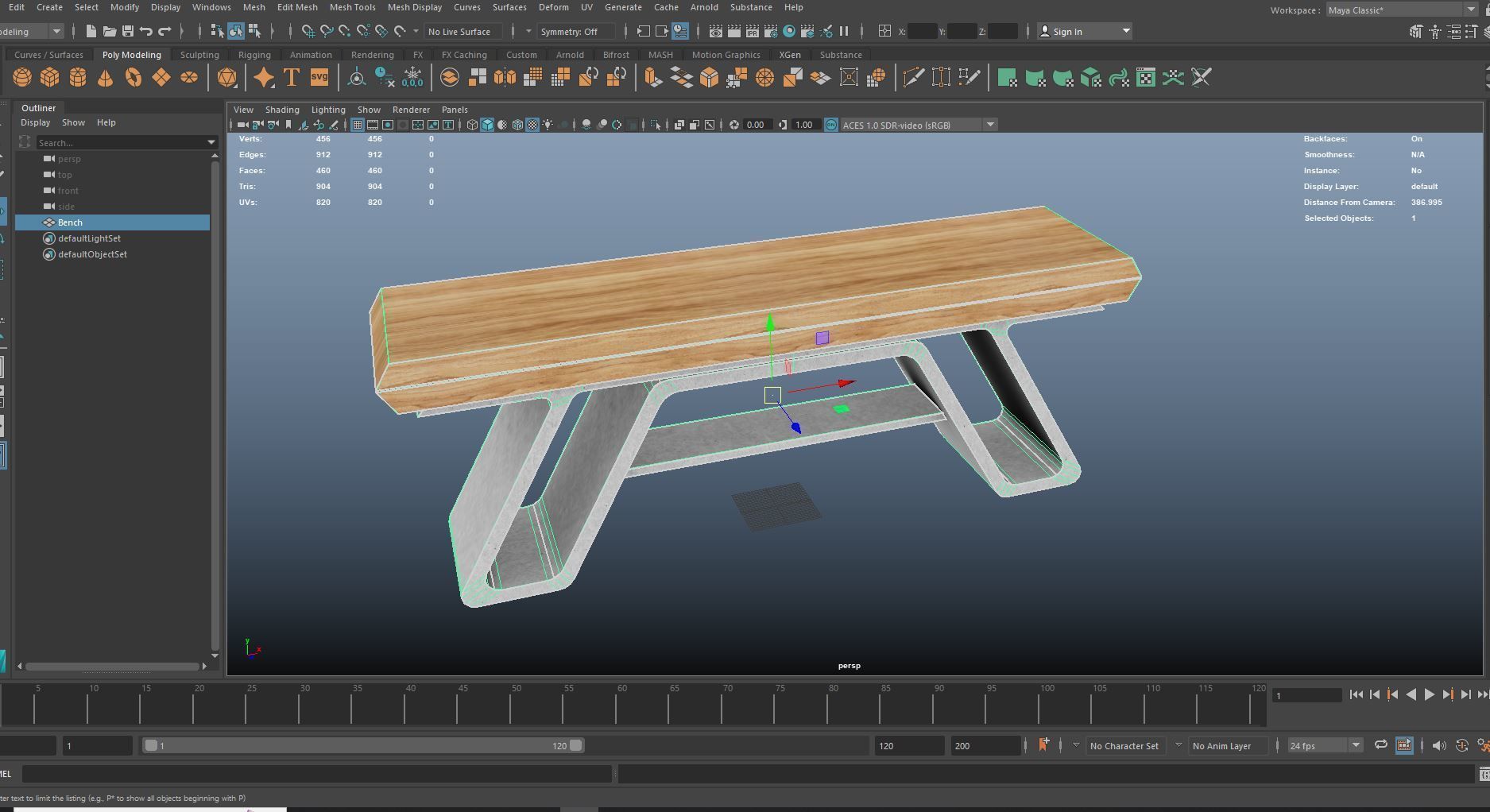Click the Platonic solid shelf icon
Image resolution: width=1490 pixels, height=812 pixels.
(226, 78)
